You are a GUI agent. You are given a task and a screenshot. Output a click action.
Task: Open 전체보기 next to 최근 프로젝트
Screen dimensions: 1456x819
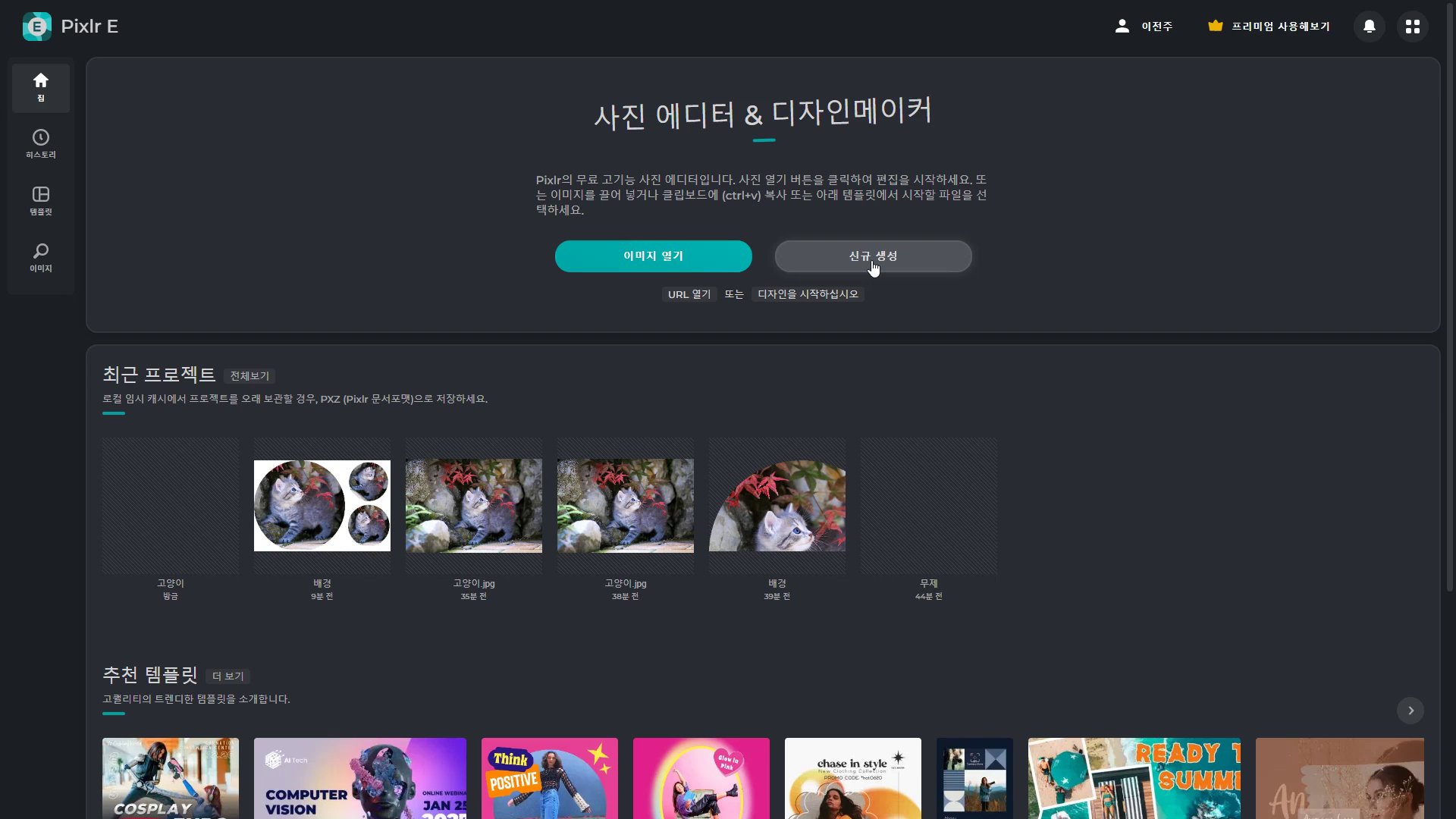pos(250,375)
